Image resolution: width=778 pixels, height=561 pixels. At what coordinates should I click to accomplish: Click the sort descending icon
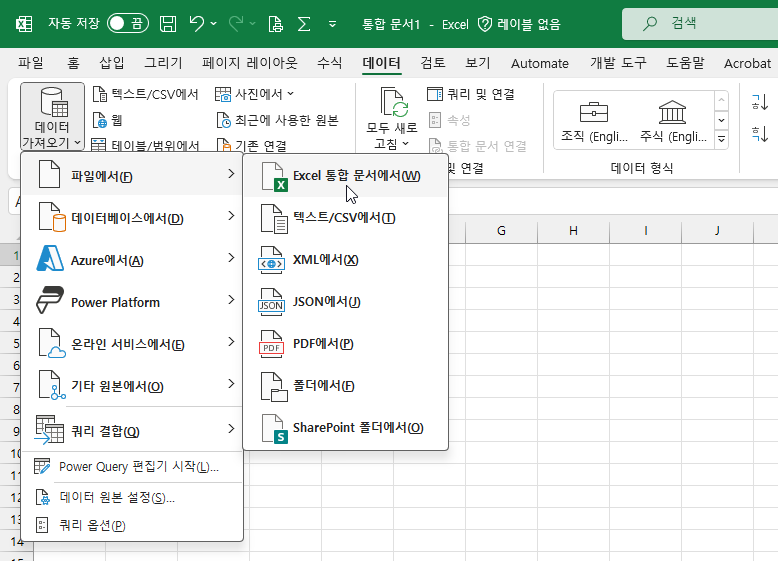coord(760,133)
